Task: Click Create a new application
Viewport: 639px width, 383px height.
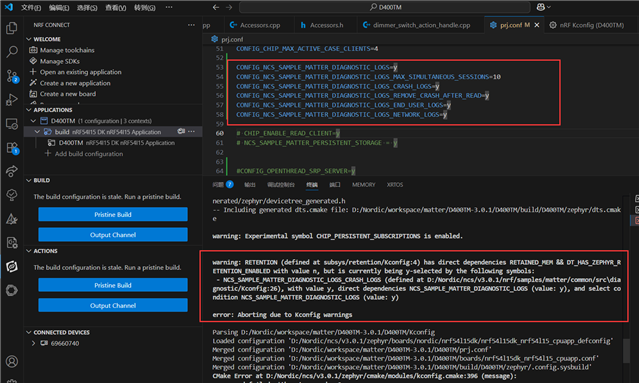Action: 75,83
